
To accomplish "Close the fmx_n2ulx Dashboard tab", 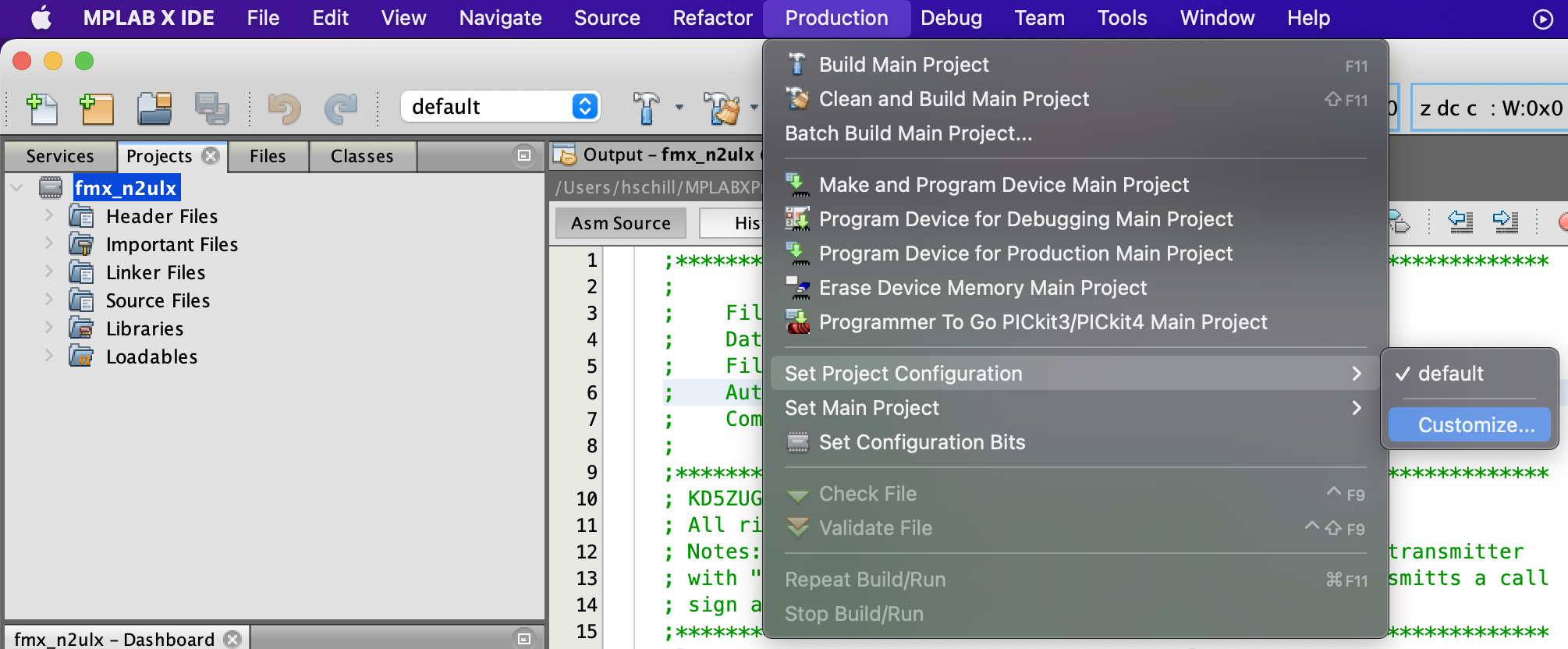I will 232,639.
